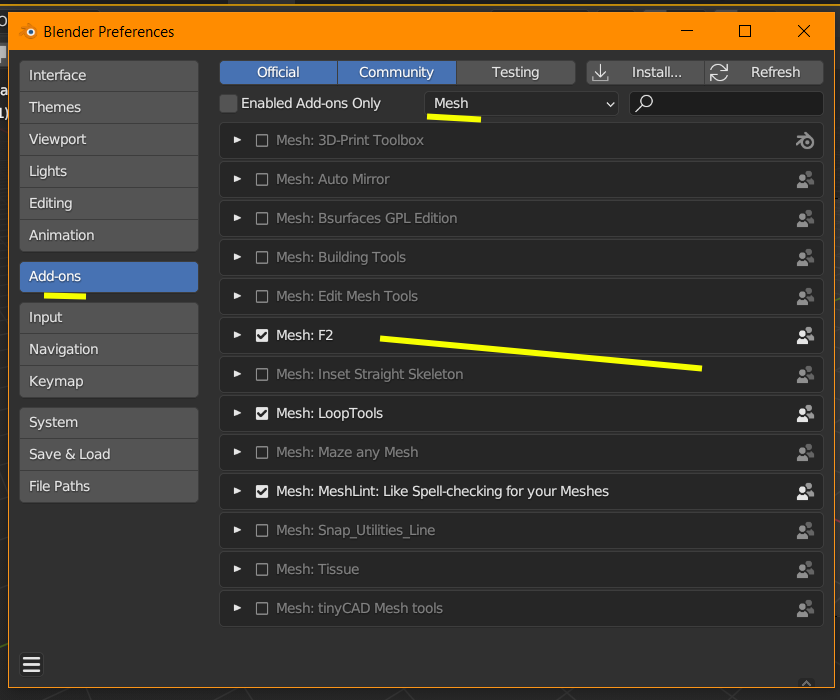
Task: Toggle the Testing support level filter
Action: 515,72
